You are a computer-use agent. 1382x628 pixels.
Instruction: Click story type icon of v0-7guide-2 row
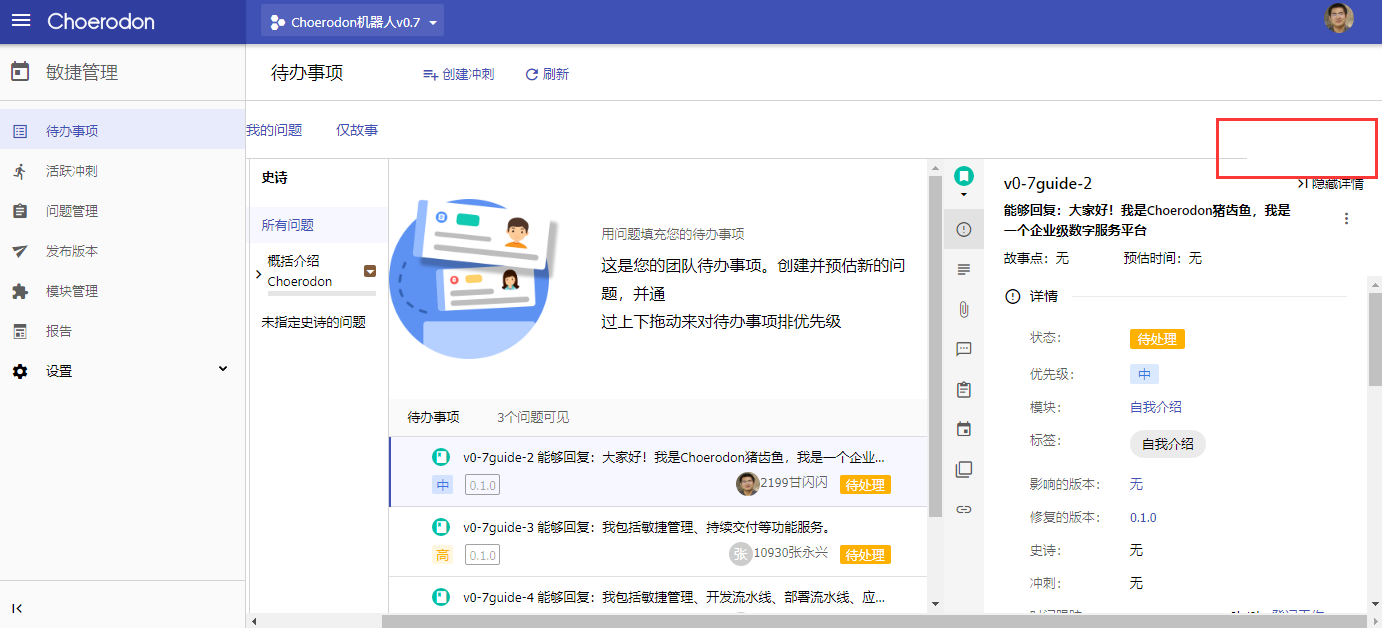click(x=440, y=457)
